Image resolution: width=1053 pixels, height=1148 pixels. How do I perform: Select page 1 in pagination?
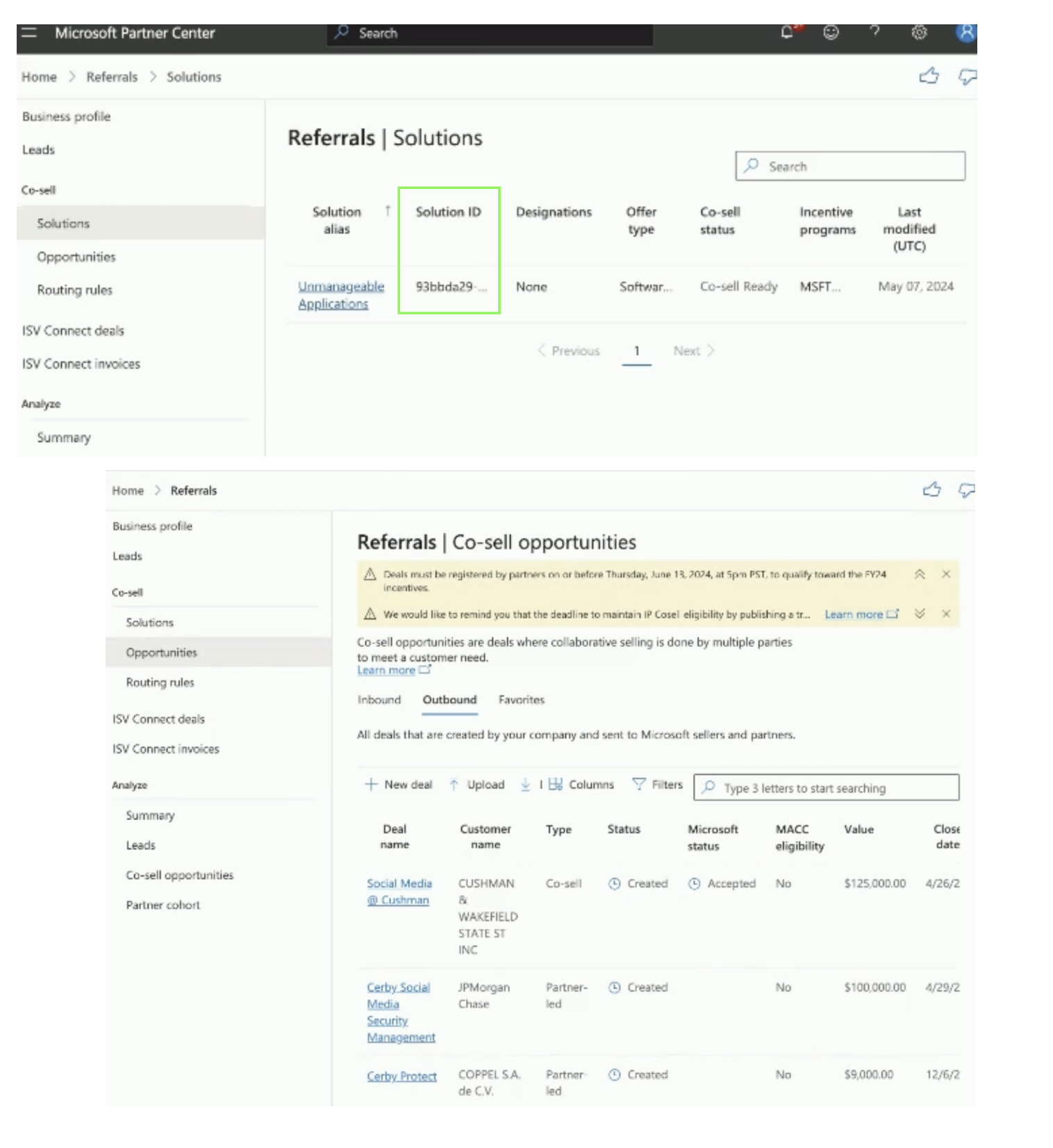[x=636, y=351]
